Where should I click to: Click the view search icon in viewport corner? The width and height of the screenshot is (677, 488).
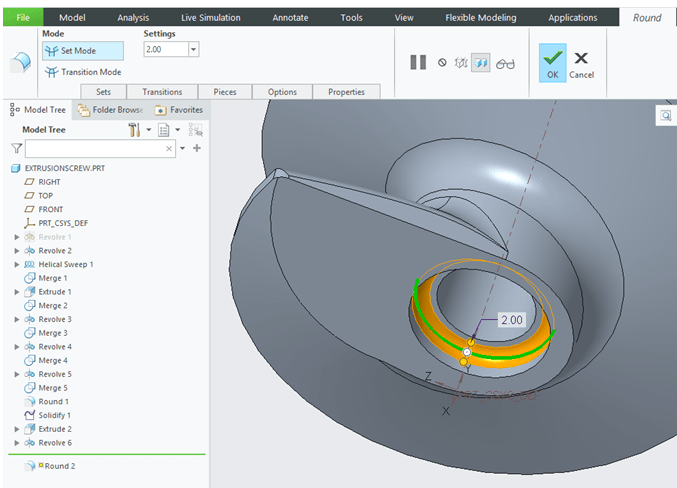[664, 116]
